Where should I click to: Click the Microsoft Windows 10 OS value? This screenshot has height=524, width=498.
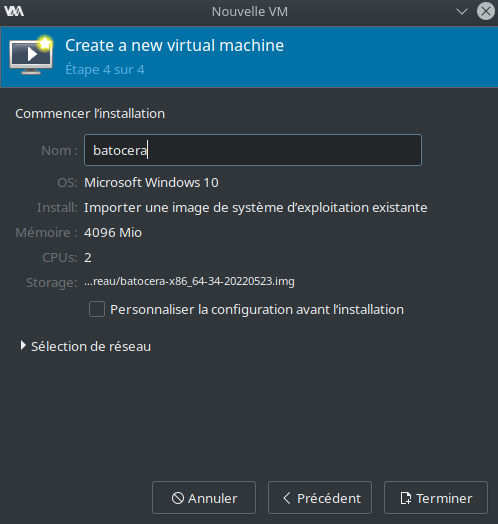coord(151,182)
